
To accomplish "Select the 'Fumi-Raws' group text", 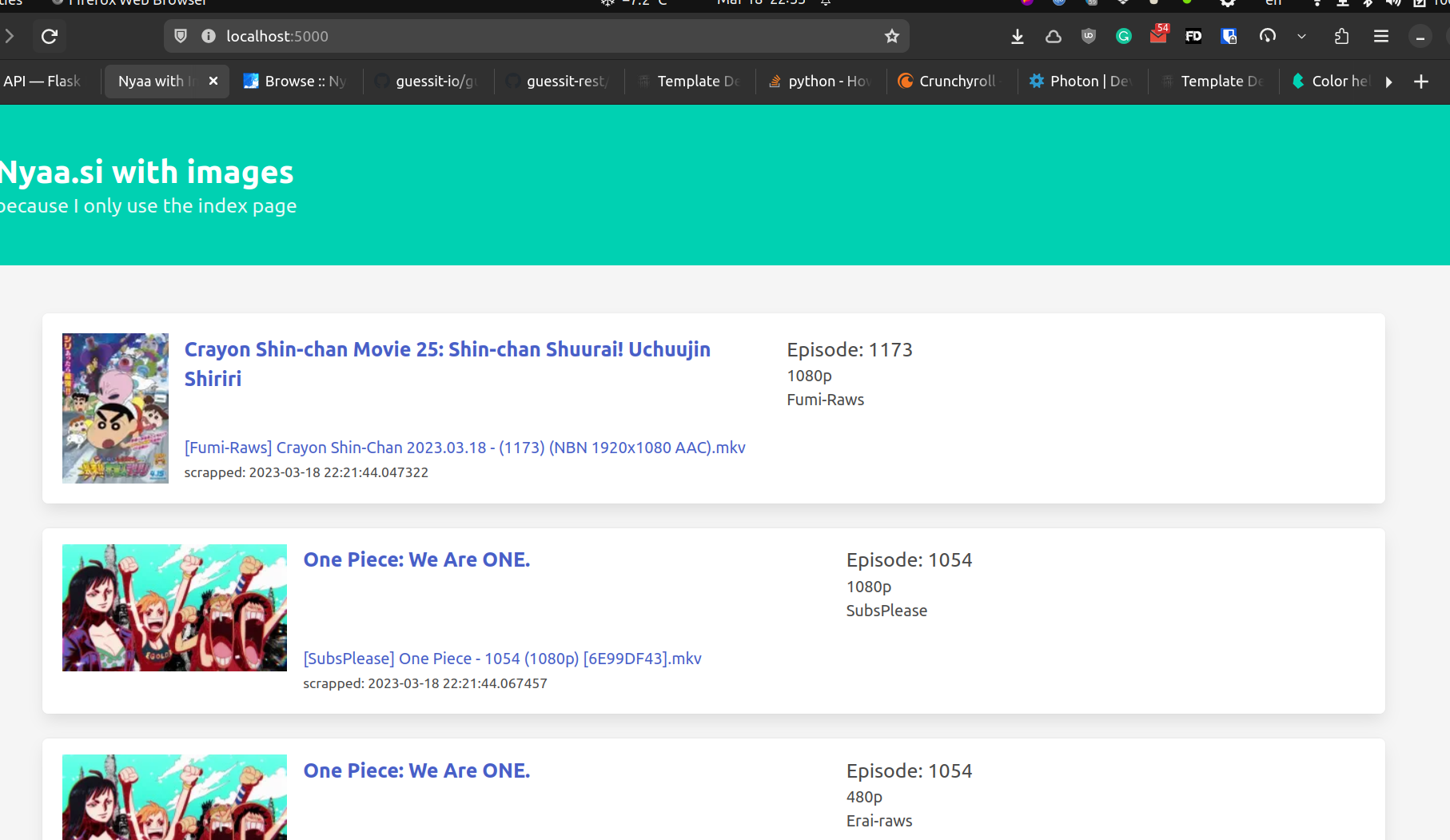I will coord(826,400).
